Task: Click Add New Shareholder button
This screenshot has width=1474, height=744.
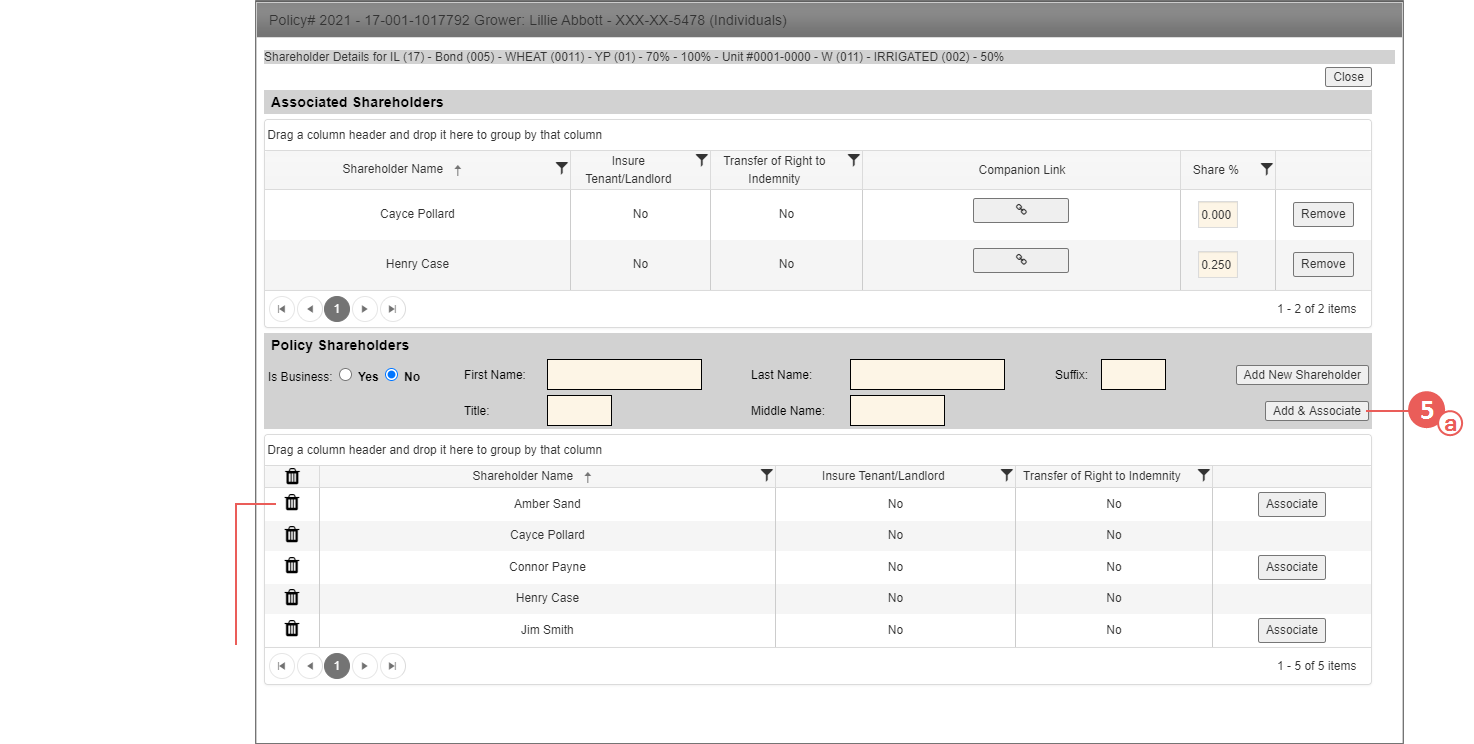Action: pyautogui.click(x=1302, y=375)
